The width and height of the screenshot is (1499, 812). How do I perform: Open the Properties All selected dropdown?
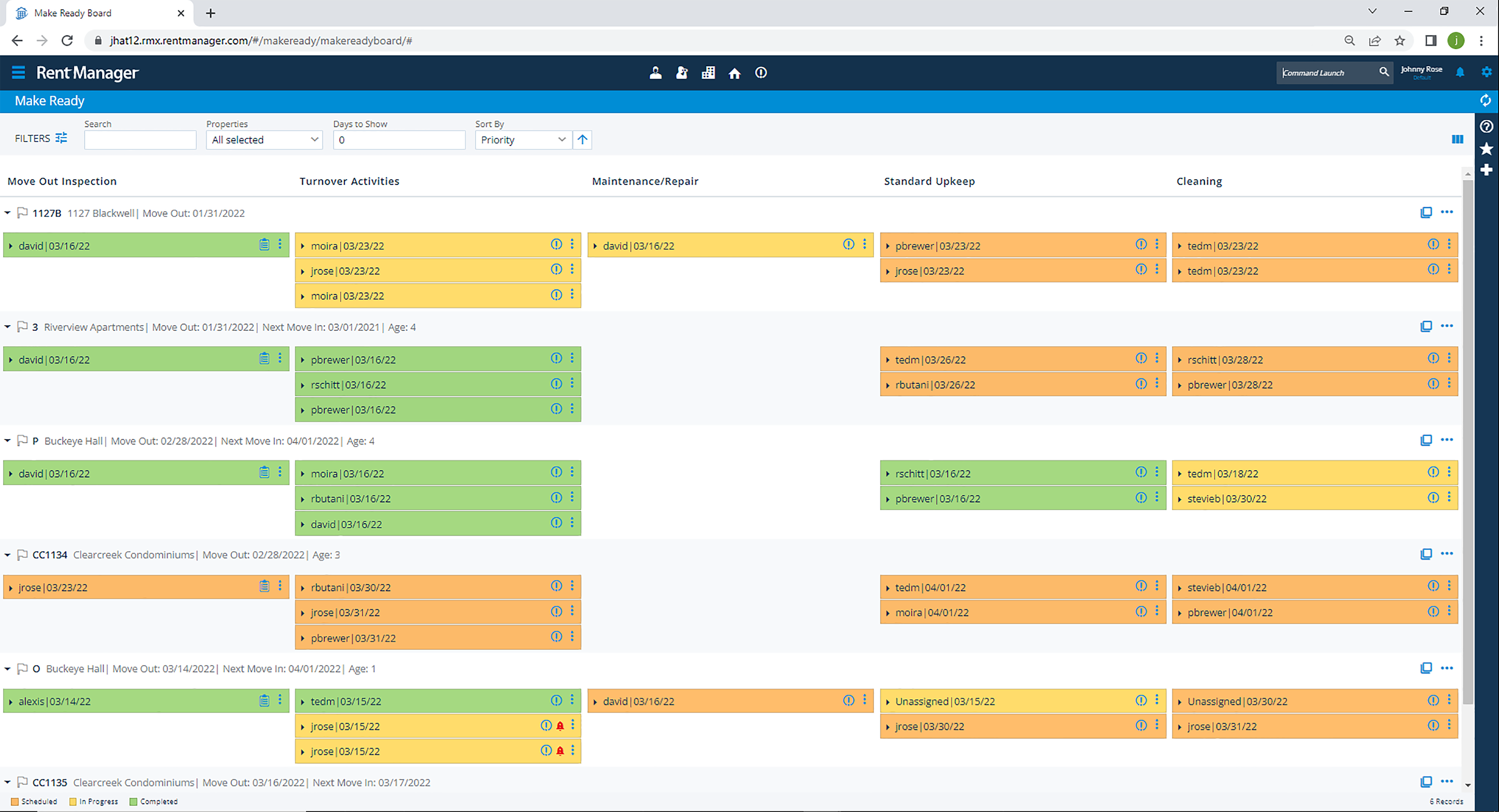click(264, 139)
